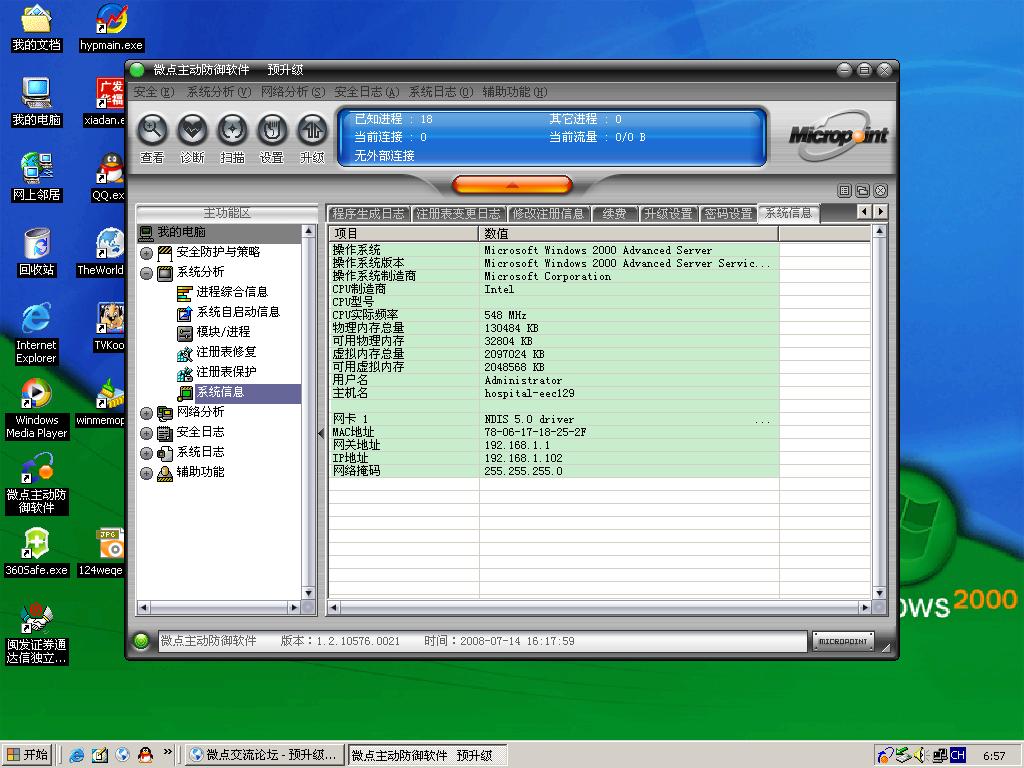Viewport: 1024px width, 768px height.
Task: Select the 我的电脑 desktop icon
Action: (36, 103)
